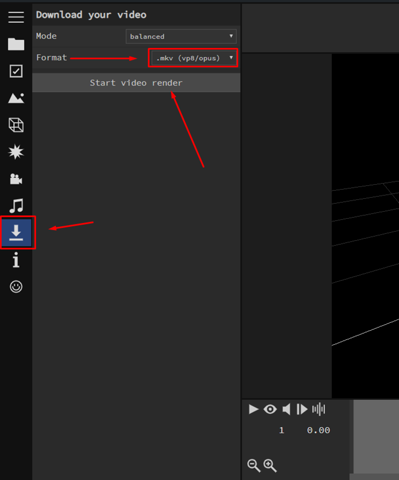This screenshot has width=399, height=480.
Task: Click the Mode dropdown arrow
Action: pos(231,36)
